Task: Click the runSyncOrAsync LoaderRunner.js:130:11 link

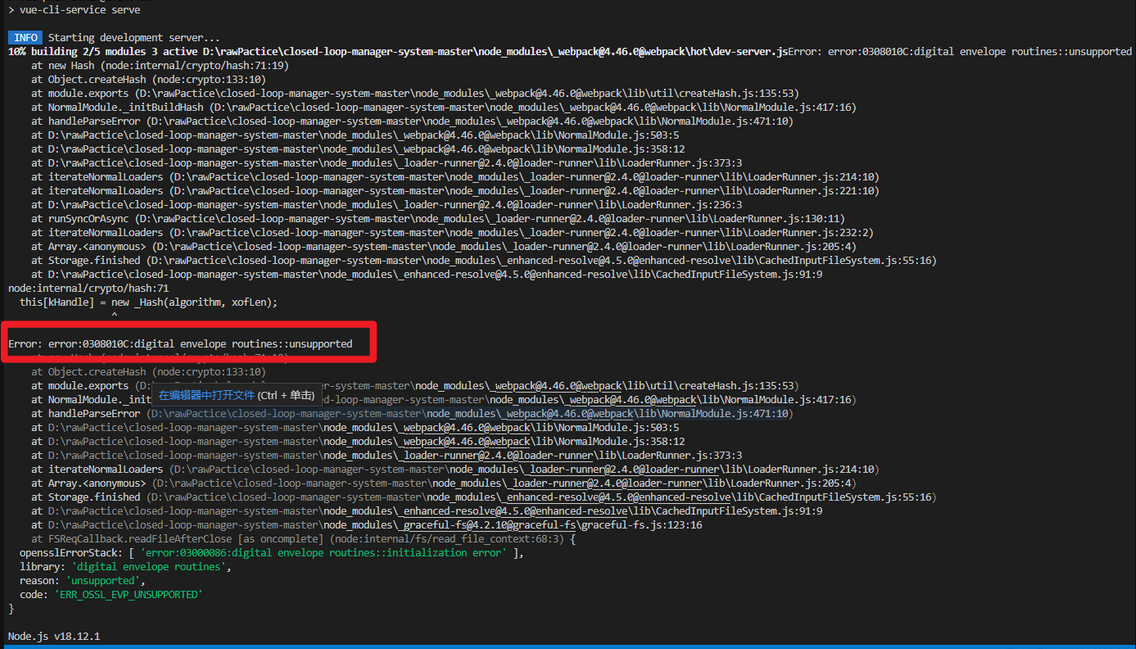Action: [490, 219]
